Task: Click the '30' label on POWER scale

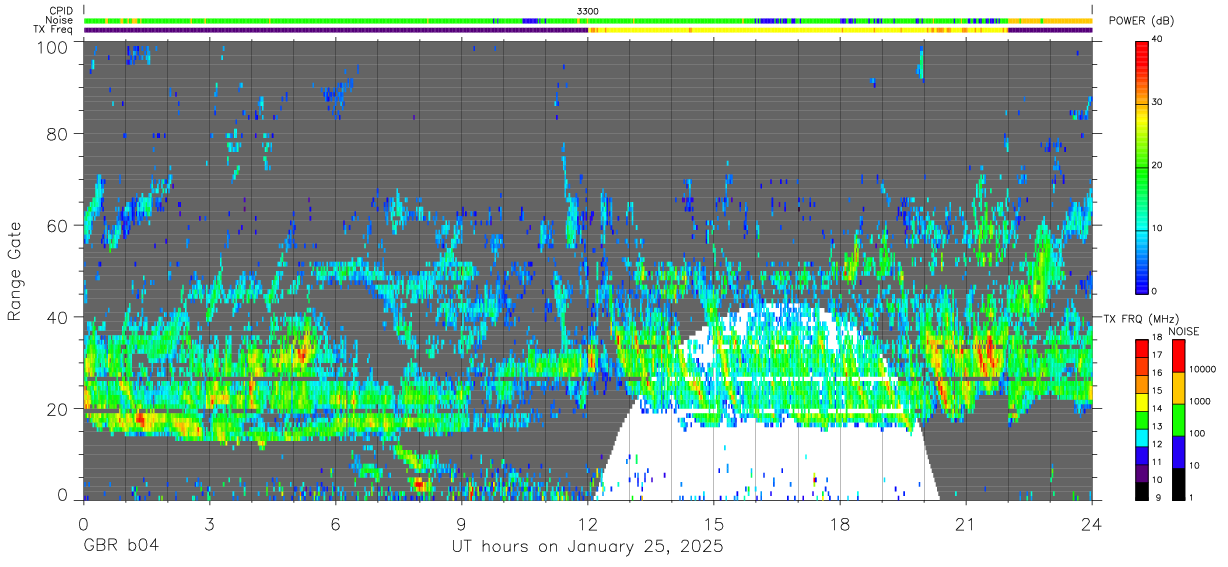Action: (1157, 102)
